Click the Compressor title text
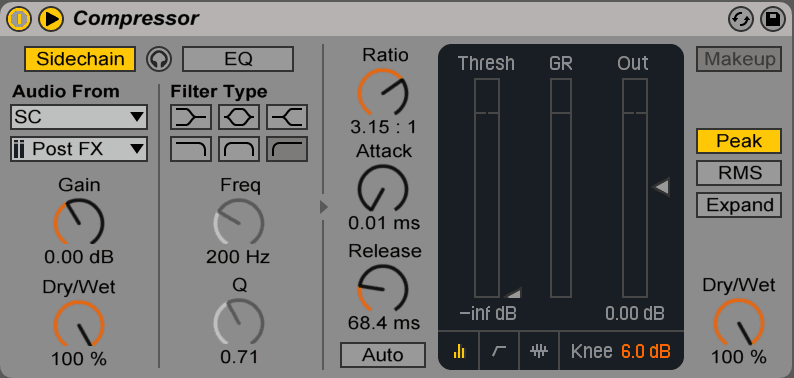Image resolution: width=794 pixels, height=378 pixels. [x=136, y=19]
